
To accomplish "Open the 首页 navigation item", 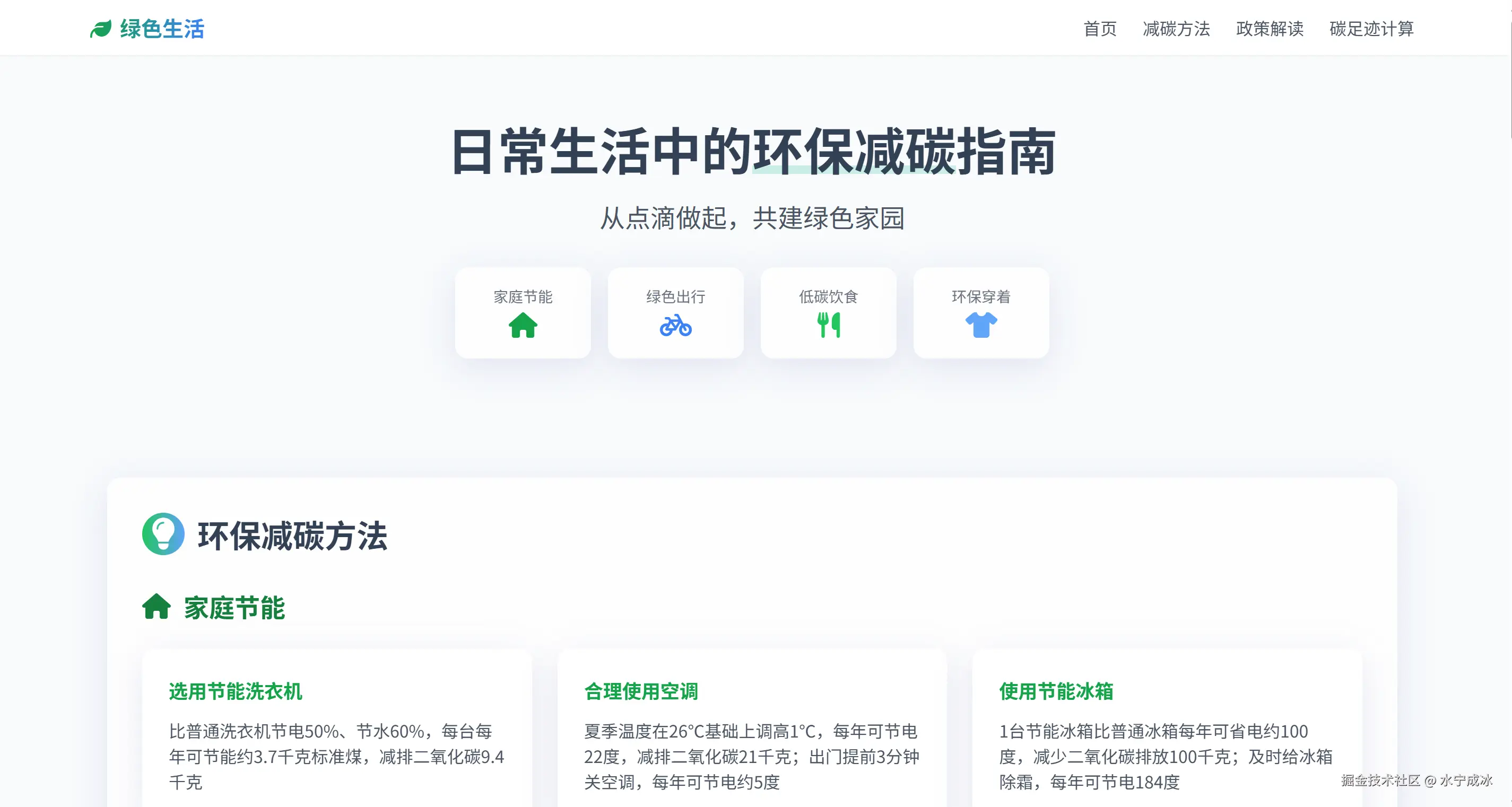I will click(1099, 29).
